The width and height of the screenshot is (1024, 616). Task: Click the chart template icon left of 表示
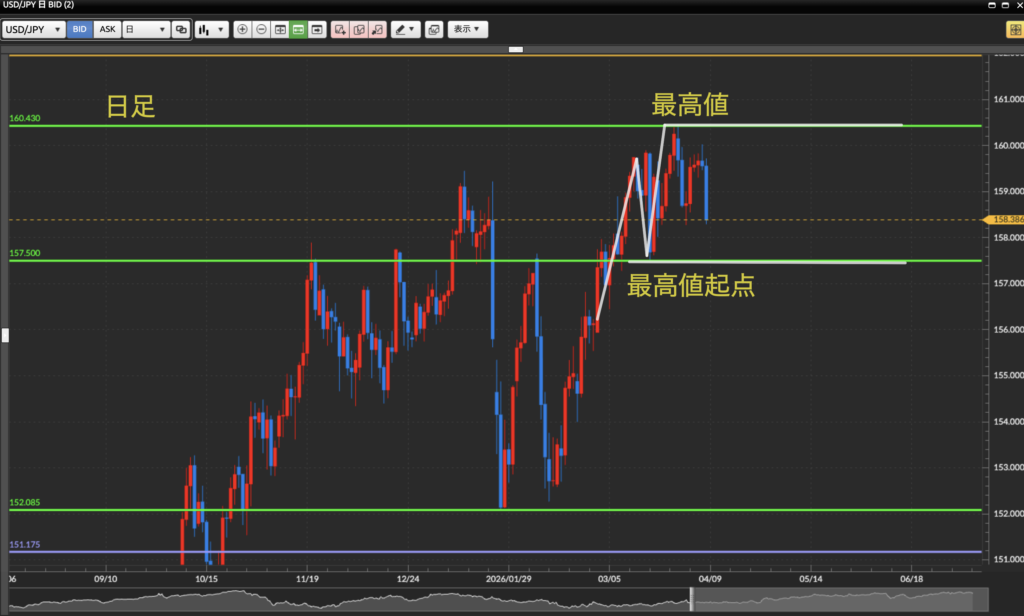[x=433, y=30]
